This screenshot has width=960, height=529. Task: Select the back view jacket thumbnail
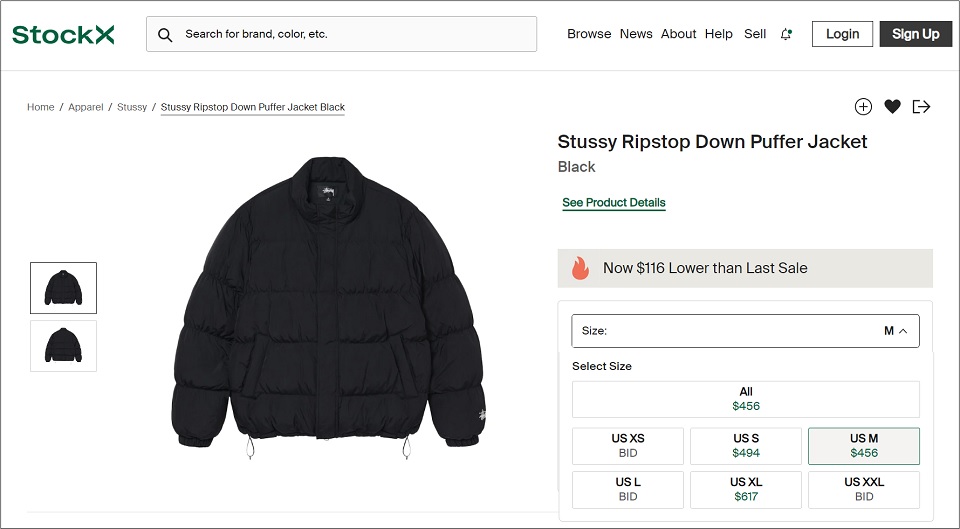(x=64, y=346)
